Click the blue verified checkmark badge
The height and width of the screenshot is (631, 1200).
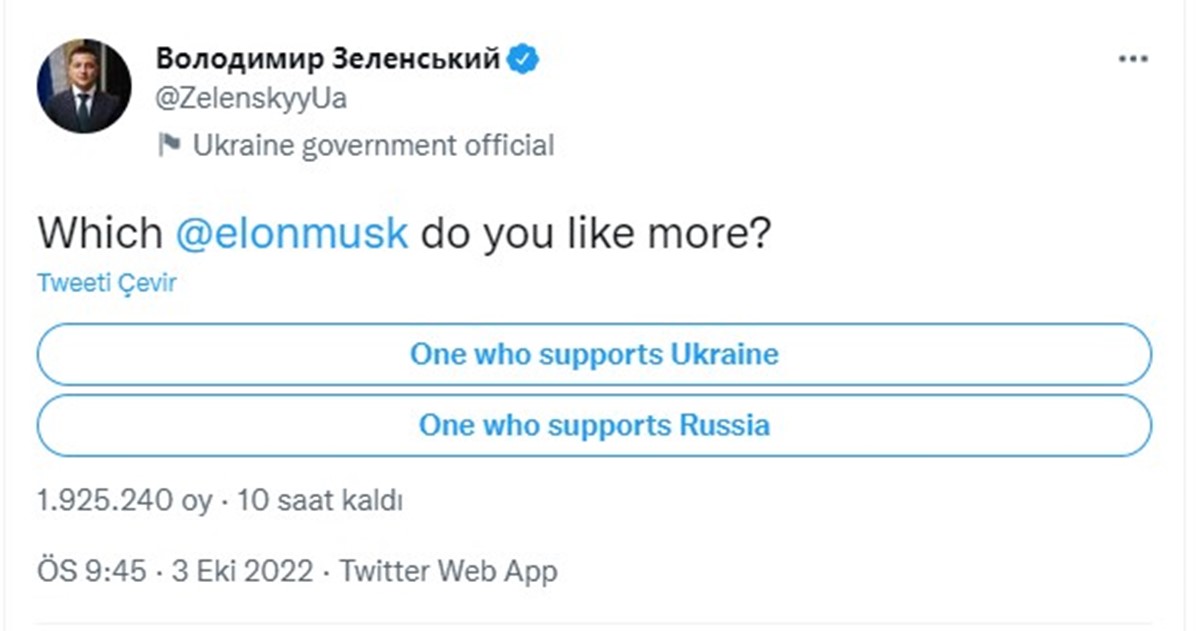[523, 58]
